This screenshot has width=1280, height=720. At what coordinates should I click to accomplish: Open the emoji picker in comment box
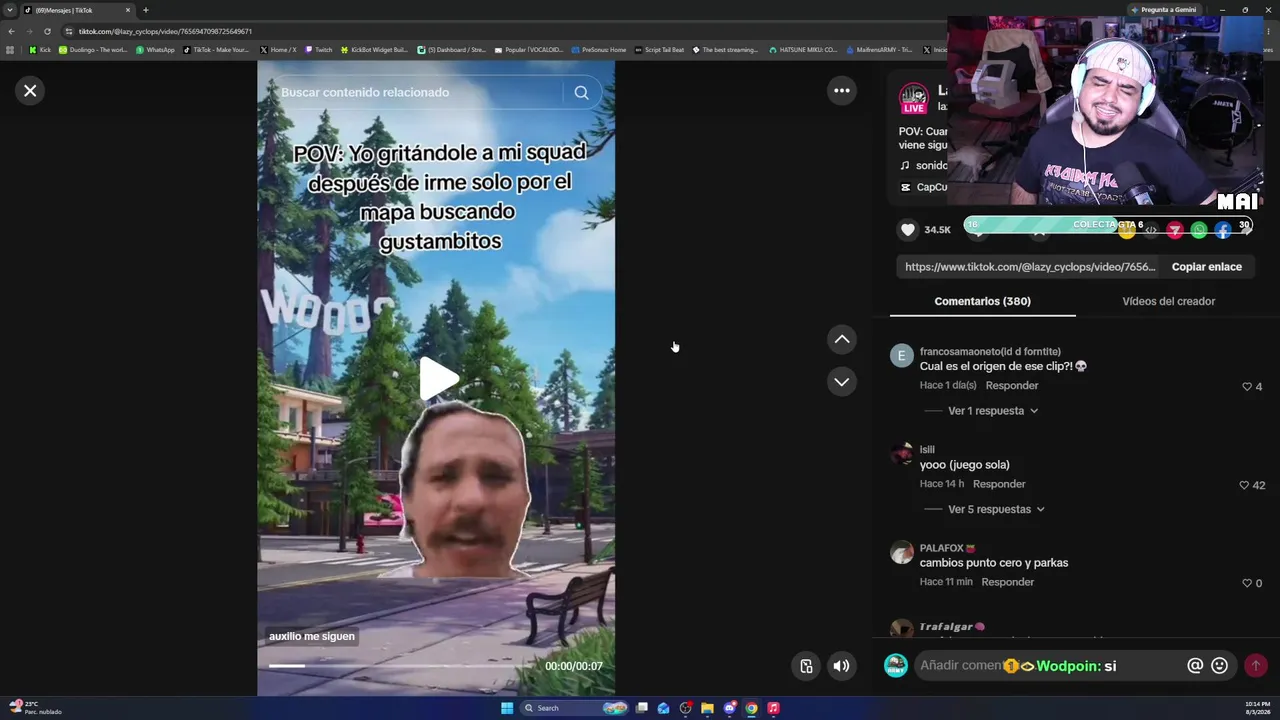pyautogui.click(x=1220, y=666)
